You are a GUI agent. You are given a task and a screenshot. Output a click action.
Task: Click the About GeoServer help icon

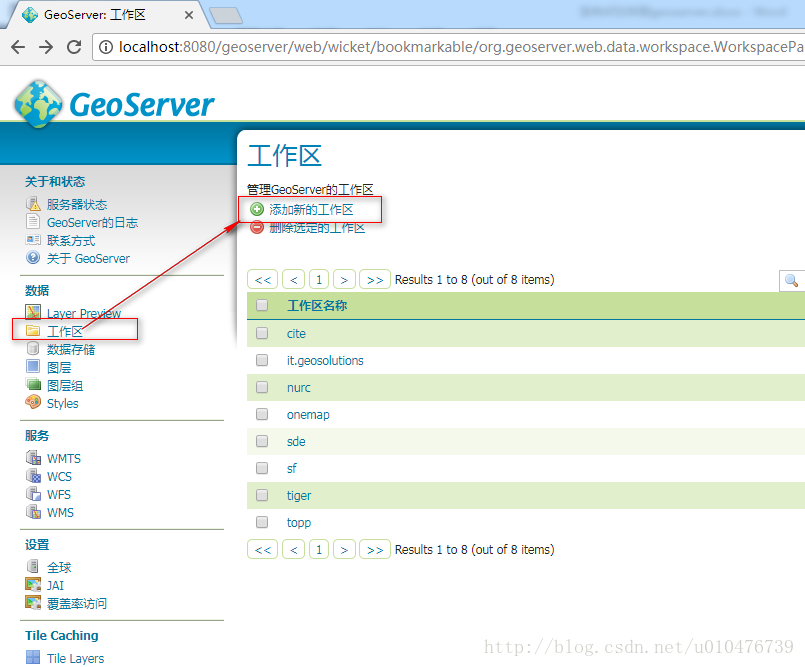(33, 258)
